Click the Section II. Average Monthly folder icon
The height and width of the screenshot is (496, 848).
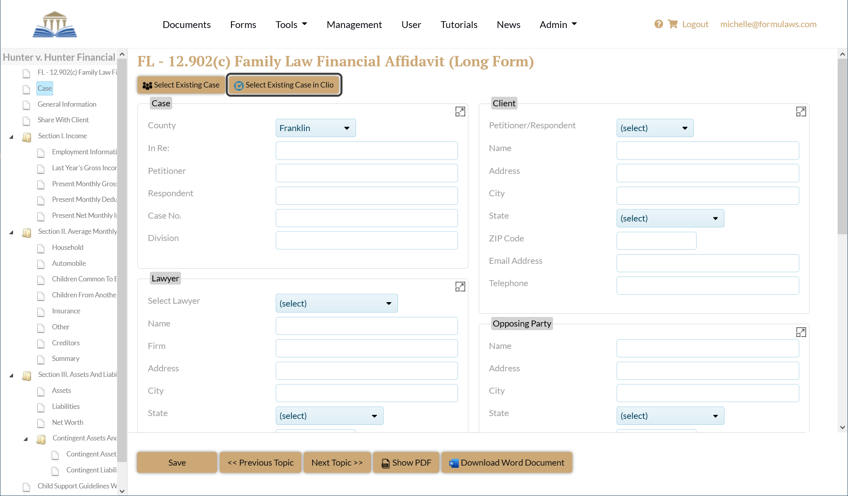pyautogui.click(x=26, y=232)
